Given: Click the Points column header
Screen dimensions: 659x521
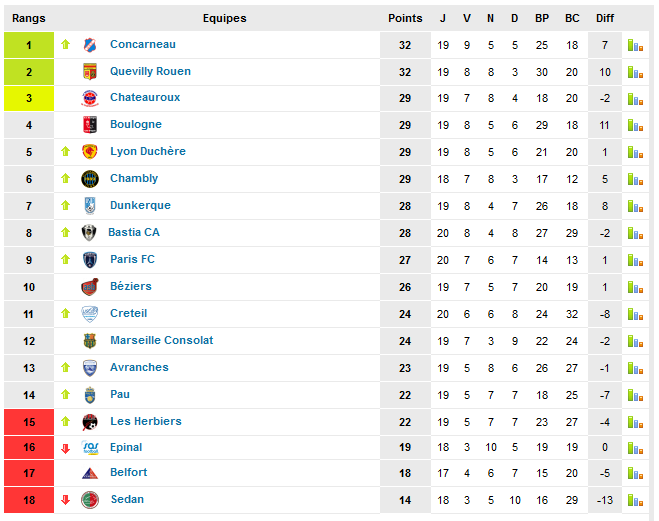Looking at the screenshot, I should pos(405,18).
